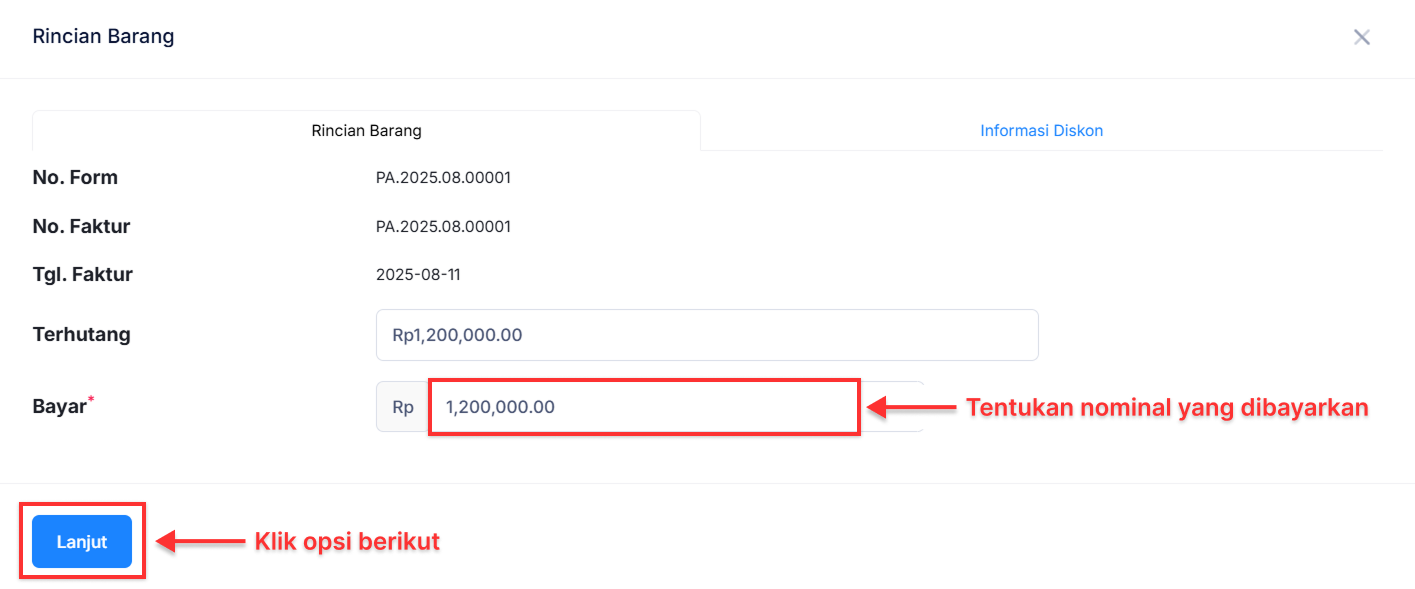Select the Rincian Barang tab

click(366, 131)
